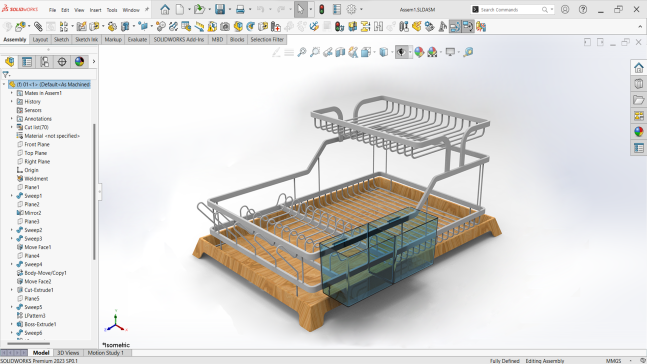Open the ConfigurationManager tab
This screenshot has width=647, height=364.
[x=45, y=62]
